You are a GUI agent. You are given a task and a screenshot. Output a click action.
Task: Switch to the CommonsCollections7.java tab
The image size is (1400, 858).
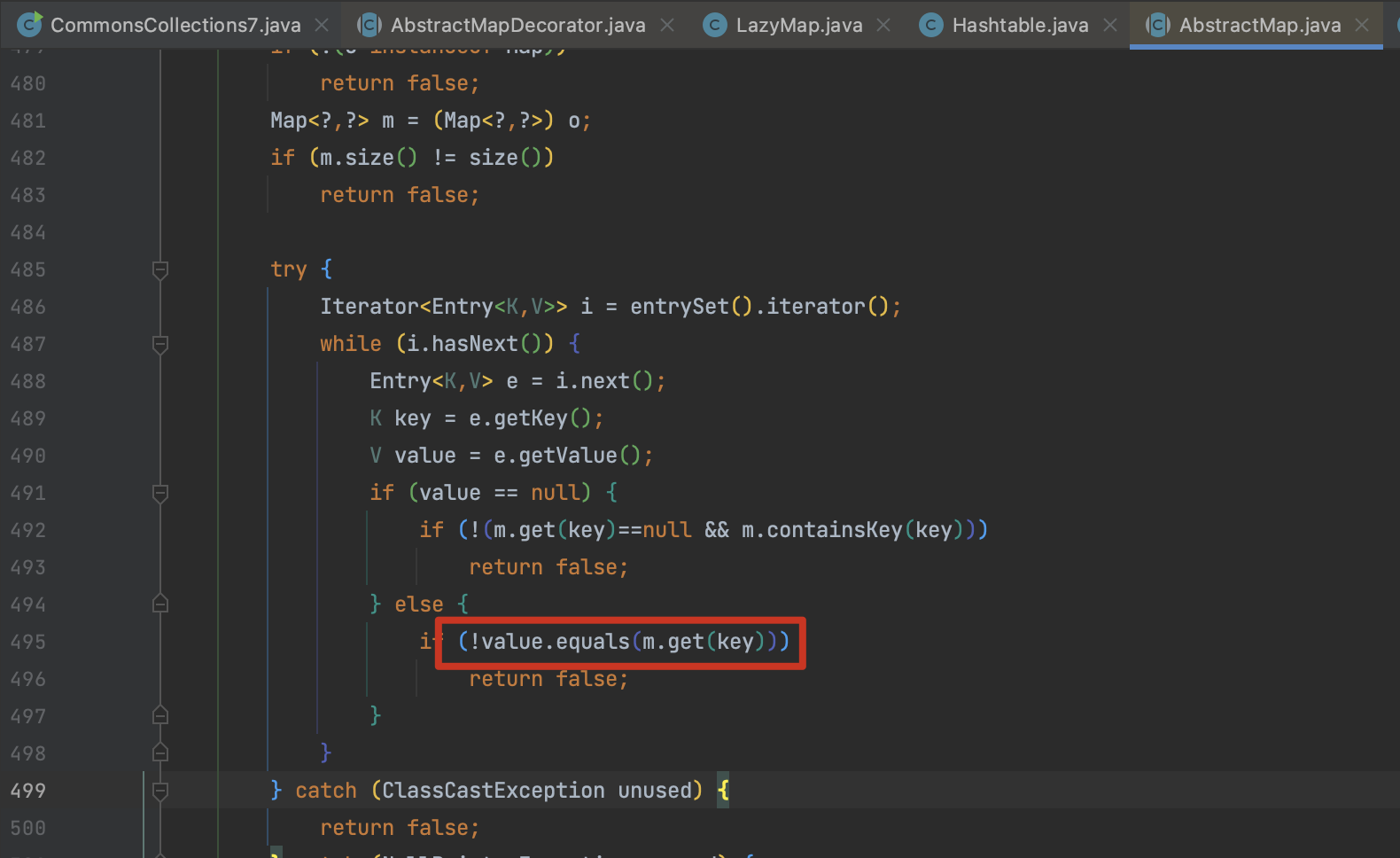(x=175, y=25)
